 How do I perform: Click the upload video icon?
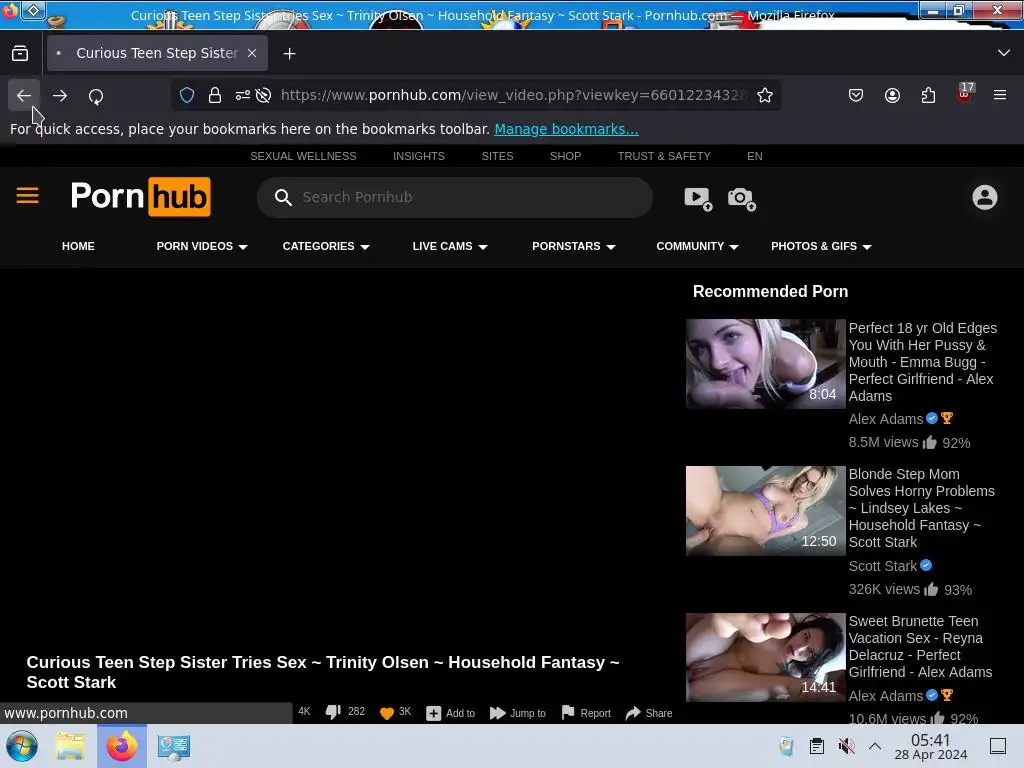point(697,199)
